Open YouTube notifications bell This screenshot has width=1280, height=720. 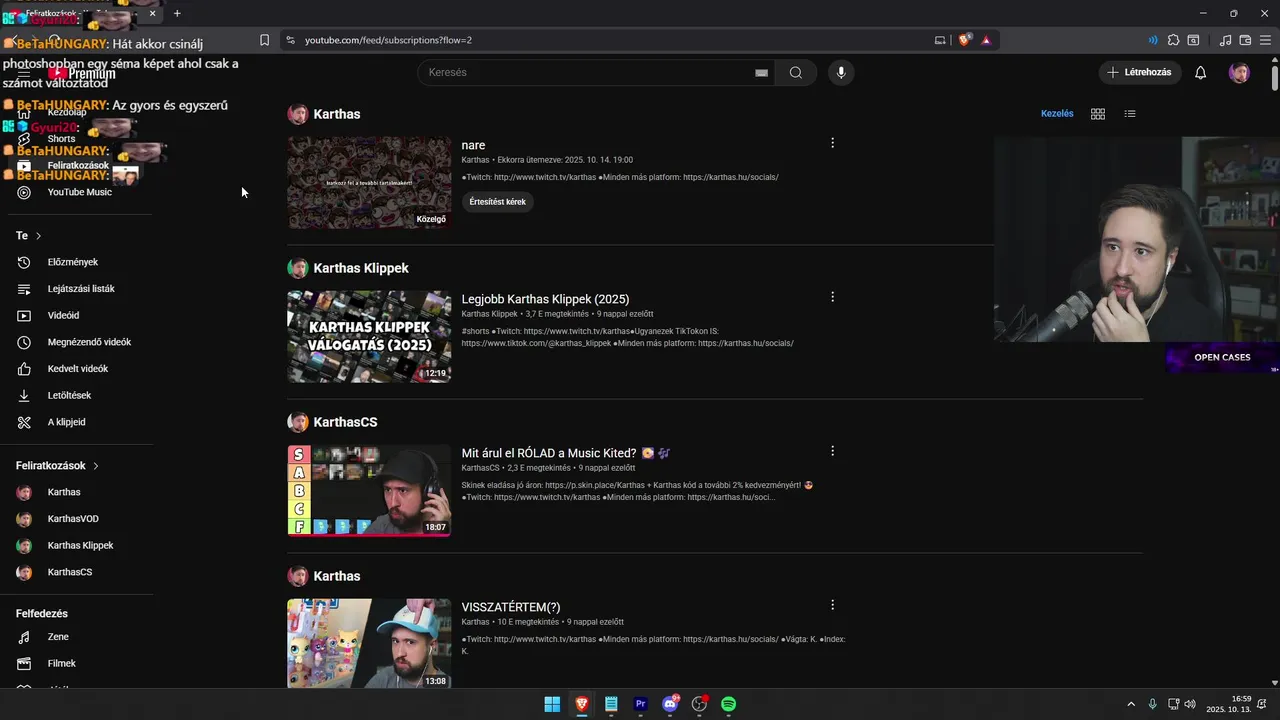pyautogui.click(x=1200, y=72)
